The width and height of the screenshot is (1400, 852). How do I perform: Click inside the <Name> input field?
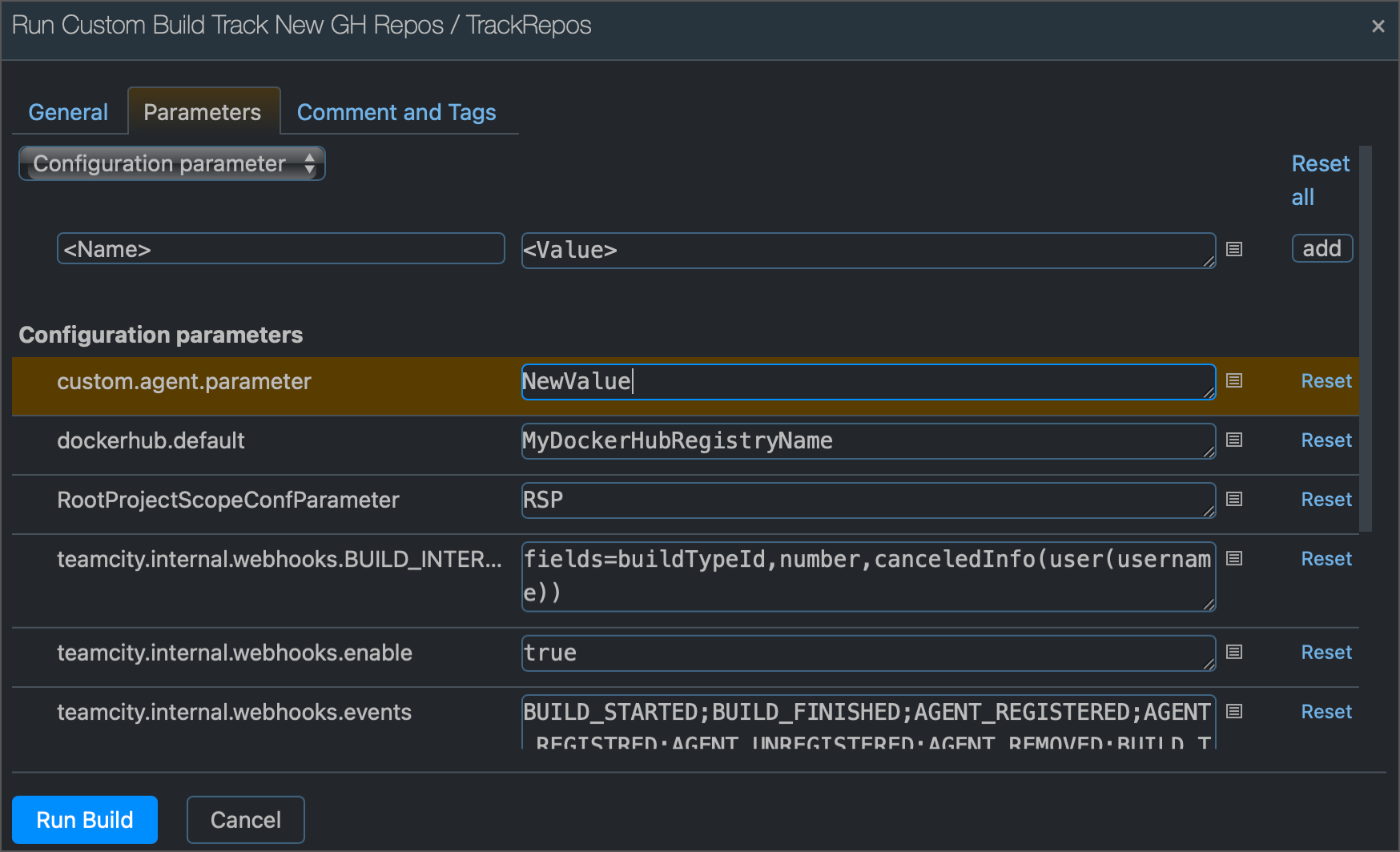pos(280,248)
